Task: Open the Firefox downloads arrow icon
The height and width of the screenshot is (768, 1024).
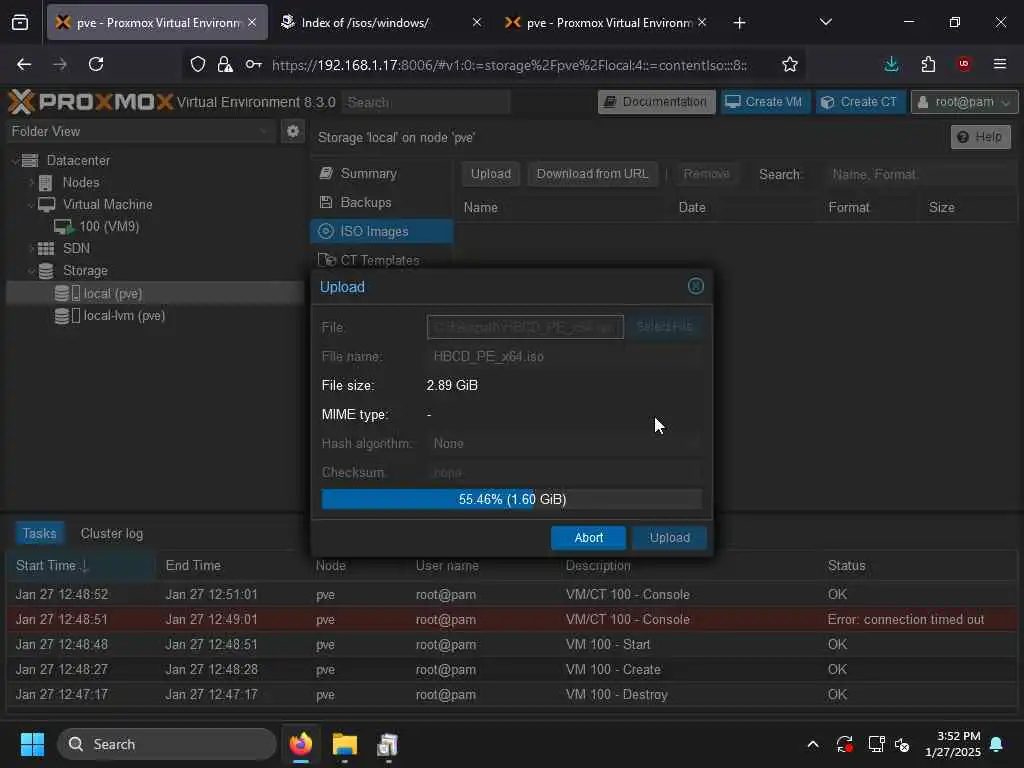Action: pos(891,64)
